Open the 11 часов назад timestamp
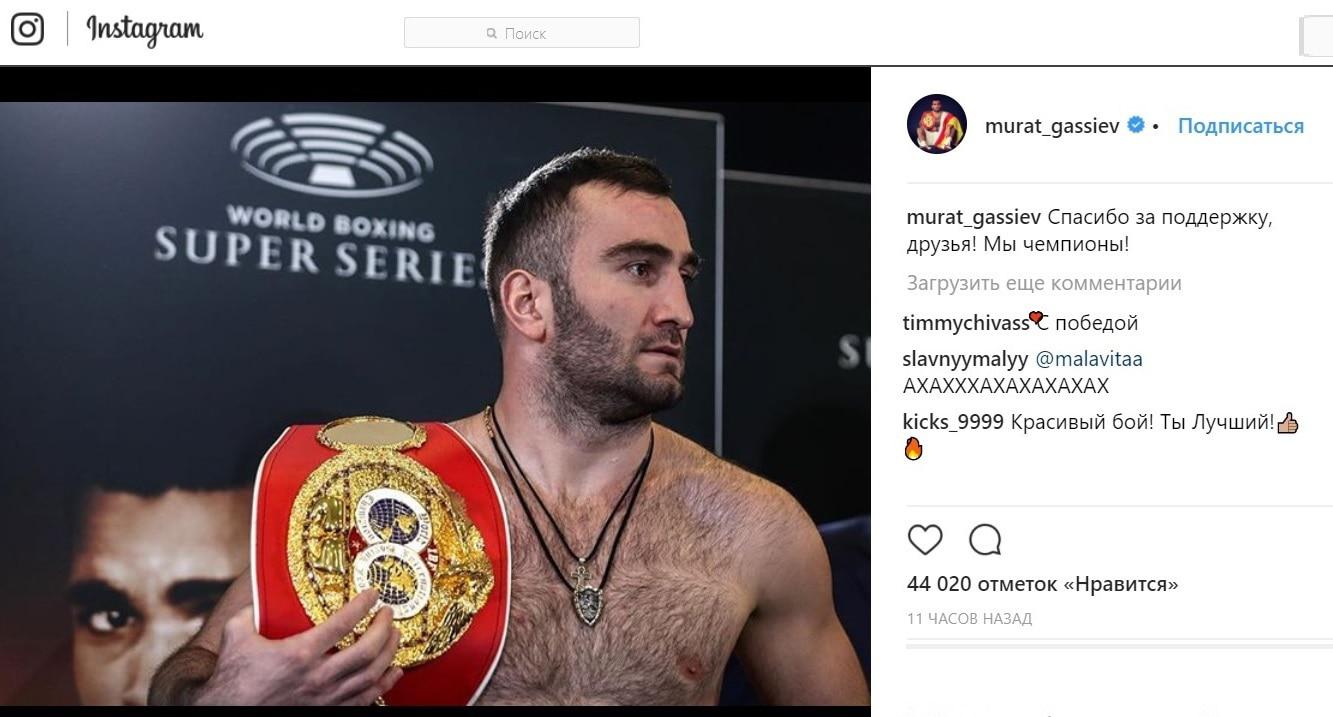This screenshot has width=1333, height=717. point(969,619)
